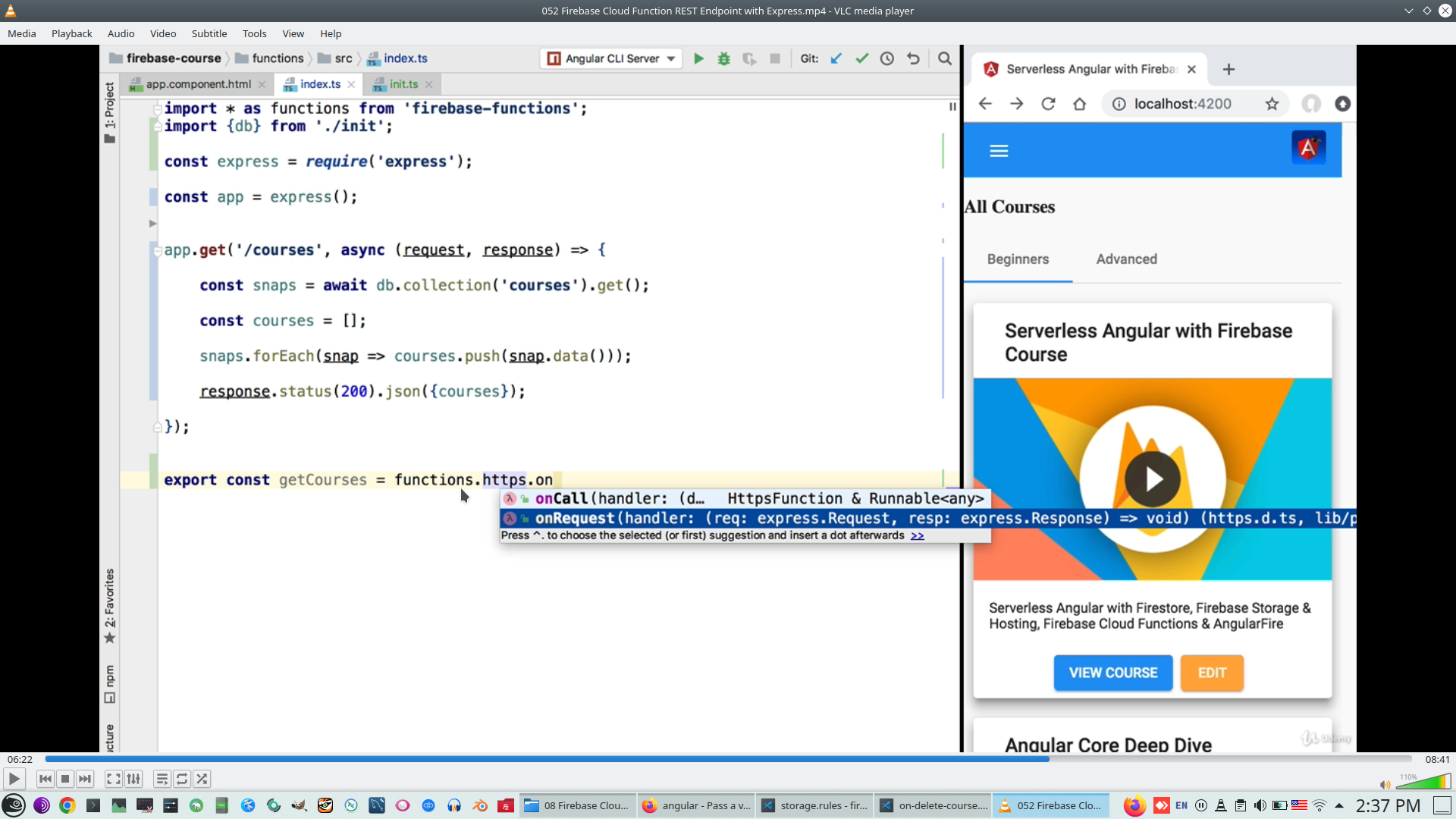Open the Tools menu
This screenshot has width=1456, height=819.
click(x=254, y=33)
